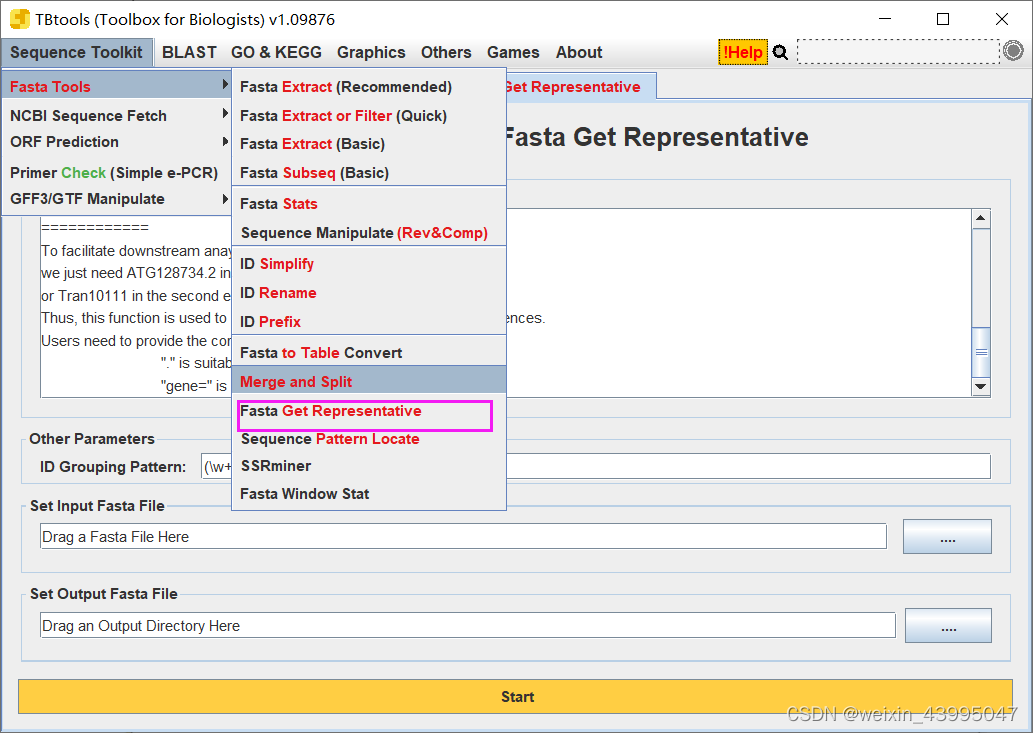Select SSRminer menu item
This screenshot has width=1033, height=733.
(369, 466)
